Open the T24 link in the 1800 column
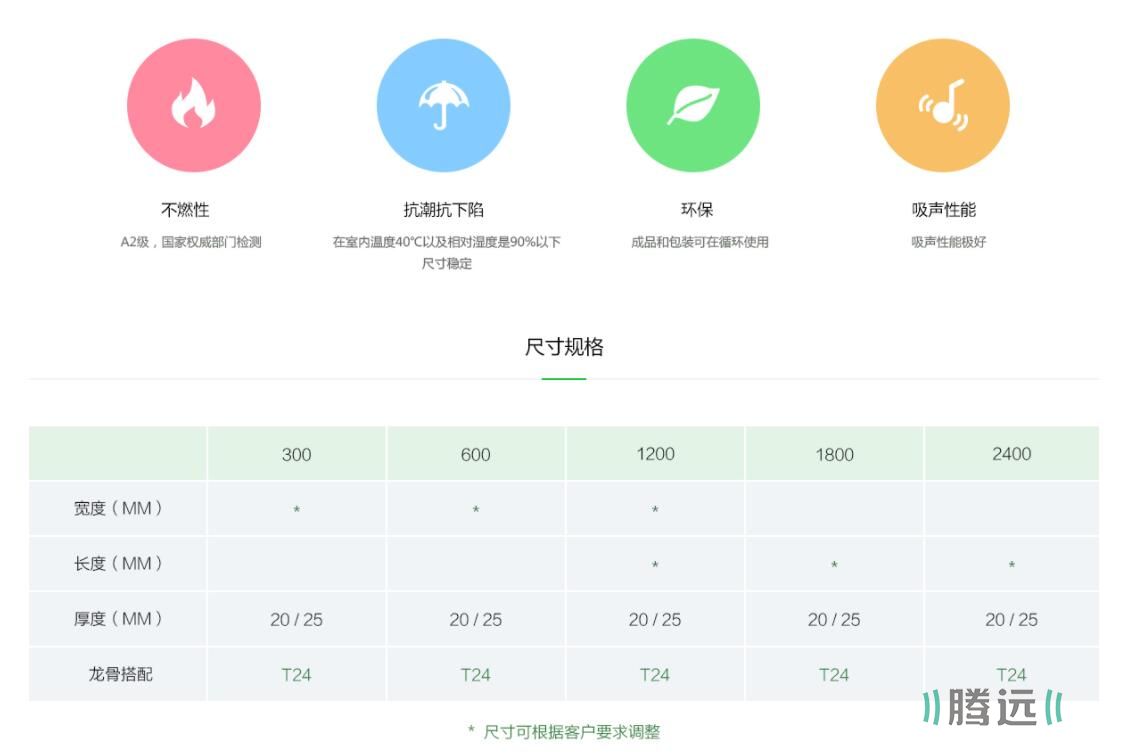Viewport: 1122px width, 754px height. (834, 675)
